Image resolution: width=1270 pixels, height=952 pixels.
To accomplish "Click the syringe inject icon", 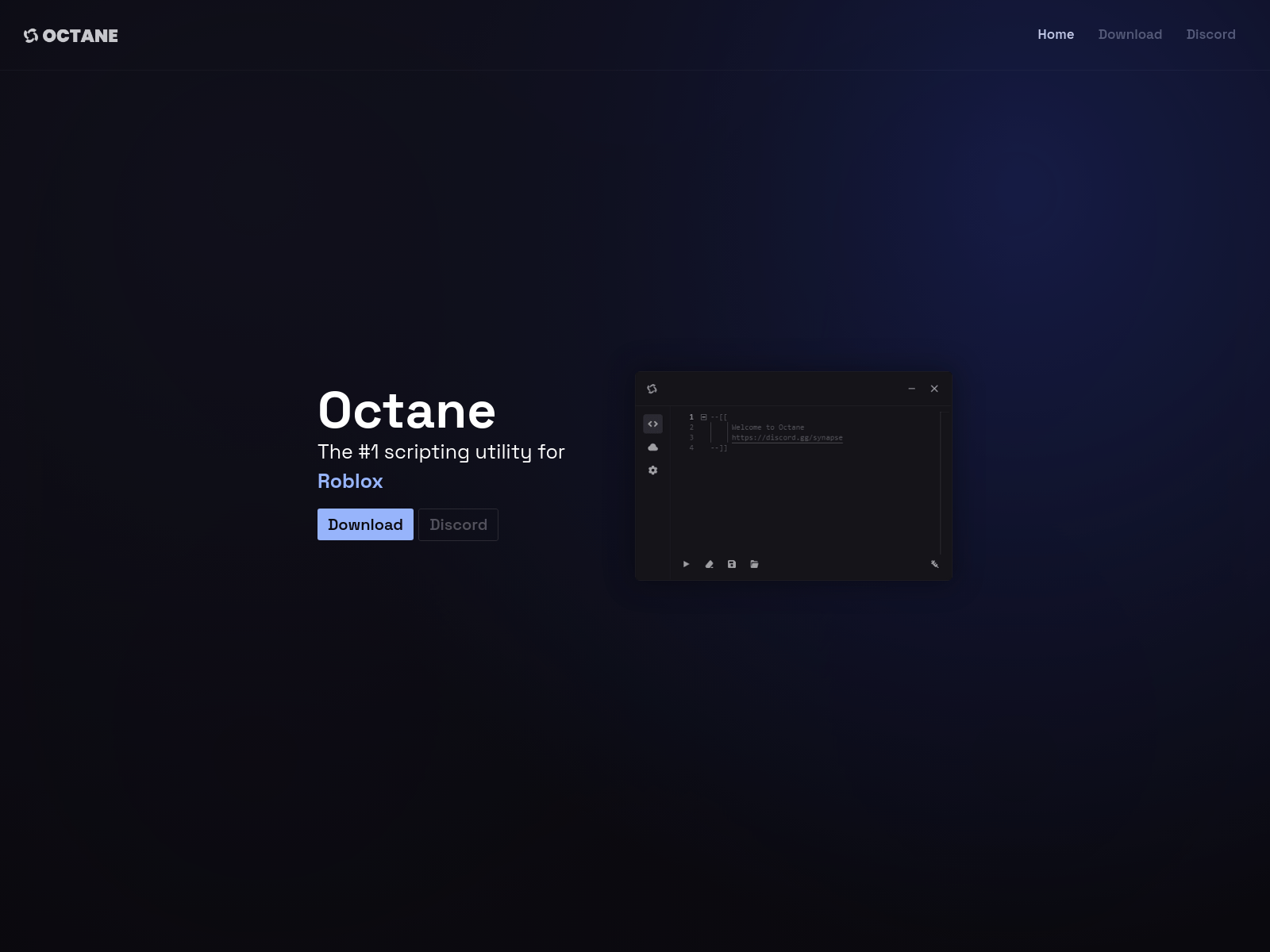I will point(934,564).
